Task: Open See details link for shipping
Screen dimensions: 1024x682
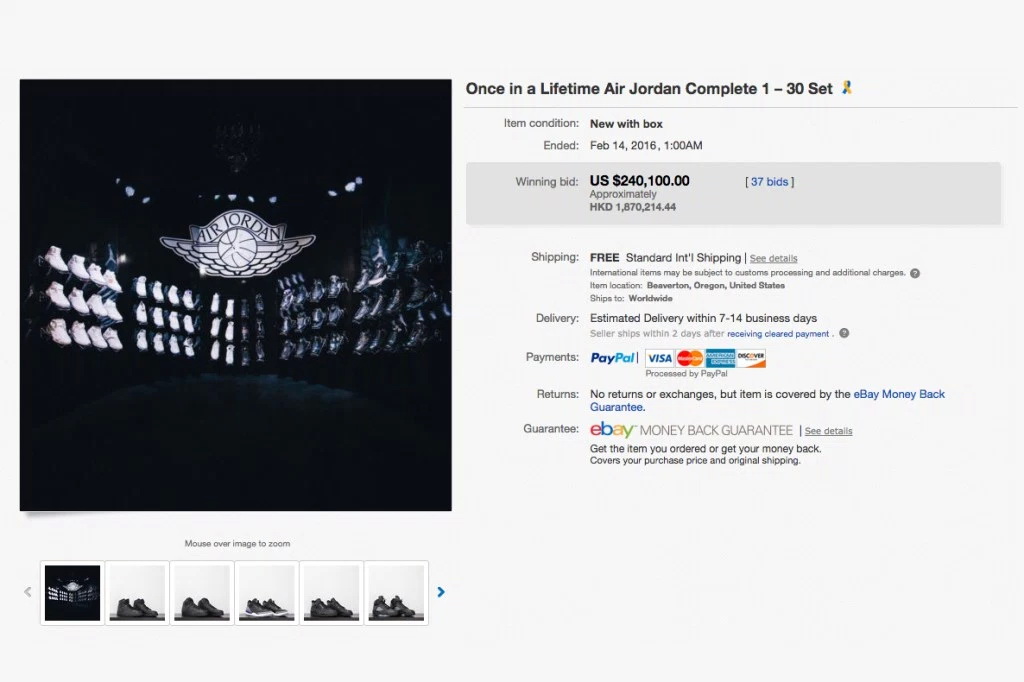Action: coord(773,258)
